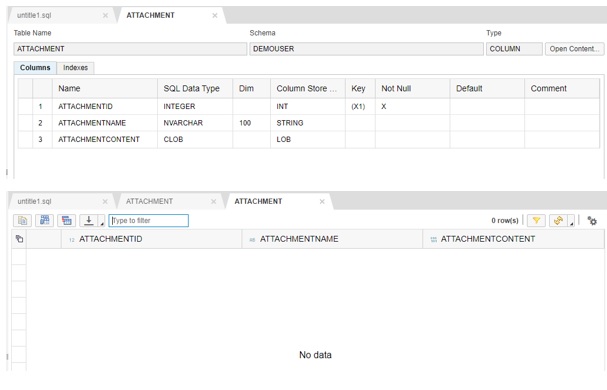Click the CLOB data type cell

(195, 139)
